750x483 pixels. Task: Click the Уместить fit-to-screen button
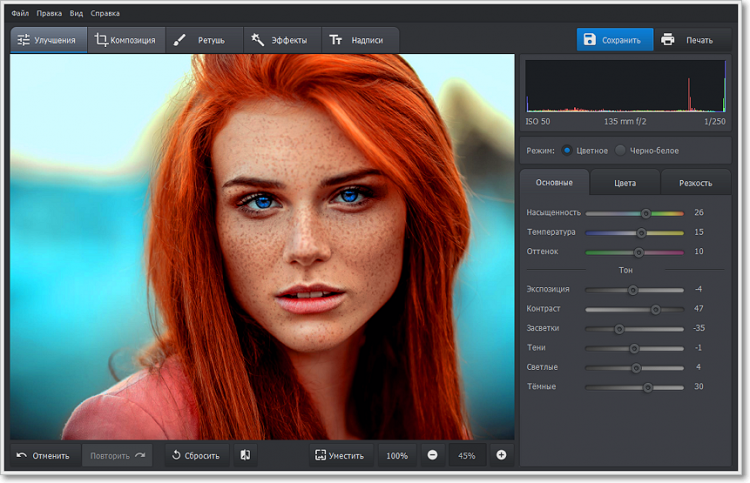coord(339,455)
